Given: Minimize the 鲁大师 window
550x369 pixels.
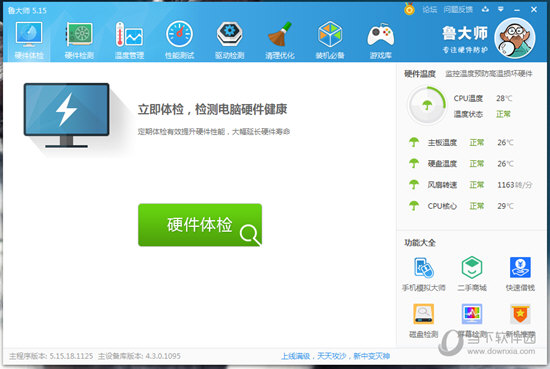Looking at the screenshot, I should tap(517, 10).
